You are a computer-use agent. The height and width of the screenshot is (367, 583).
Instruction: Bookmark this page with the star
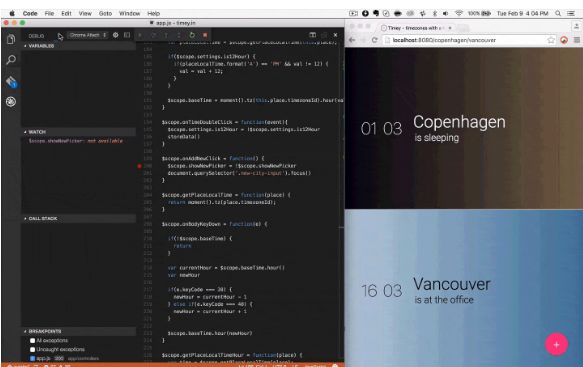point(551,40)
